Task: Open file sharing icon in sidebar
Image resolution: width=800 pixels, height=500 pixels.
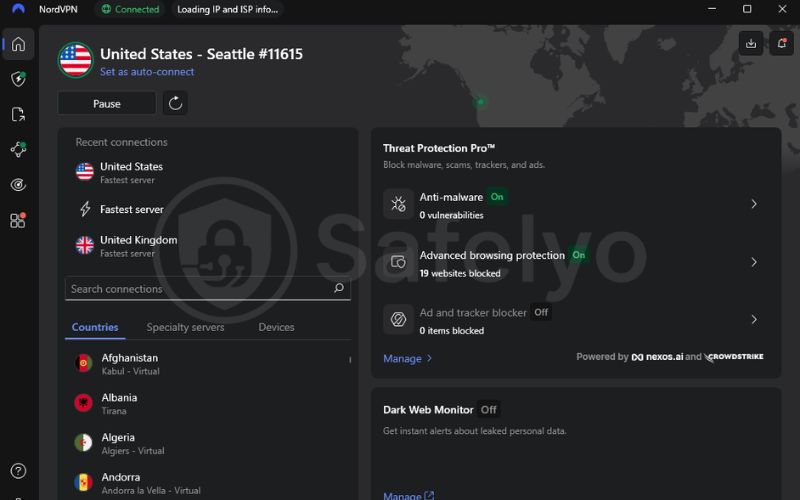Action: (18, 114)
